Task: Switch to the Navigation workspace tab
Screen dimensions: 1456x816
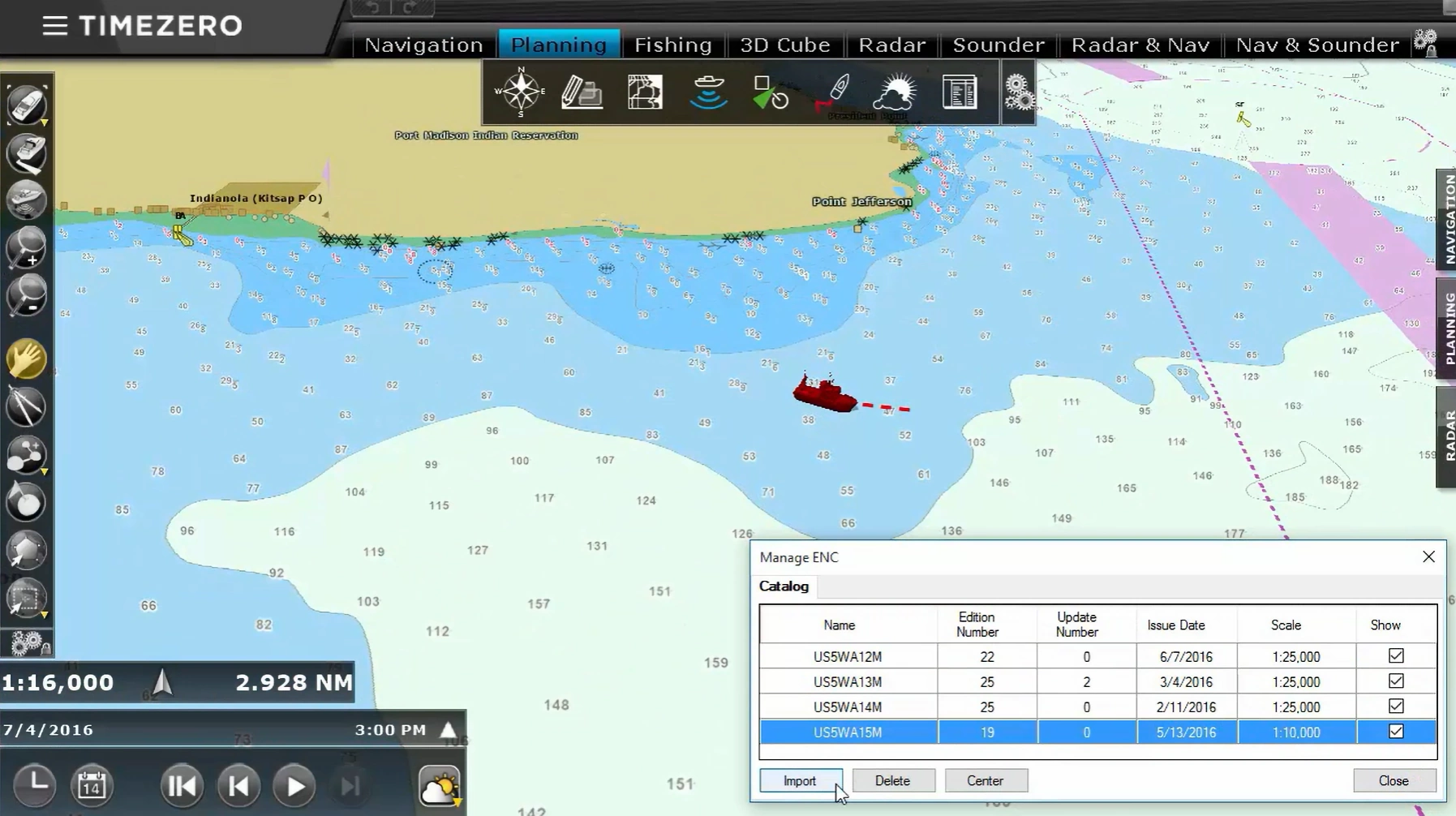Action: coord(423,45)
